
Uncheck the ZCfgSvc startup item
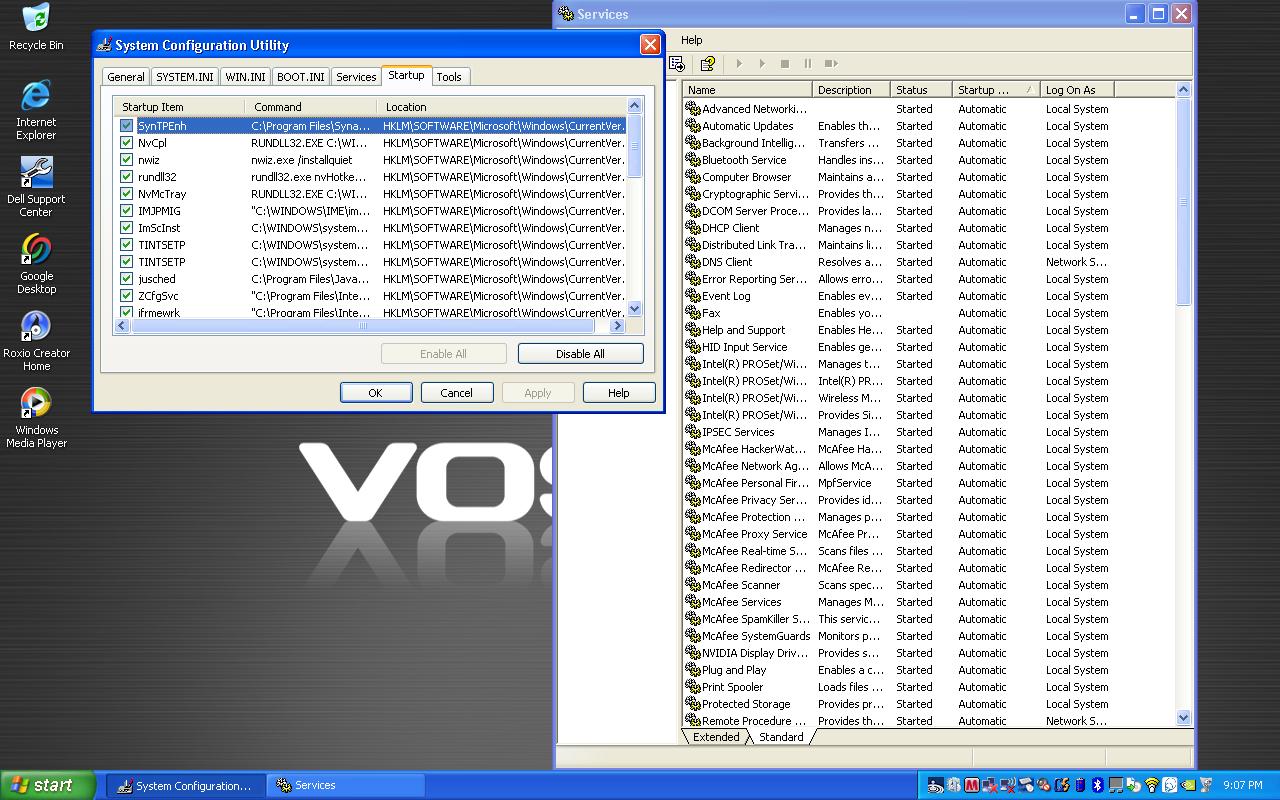(126, 296)
